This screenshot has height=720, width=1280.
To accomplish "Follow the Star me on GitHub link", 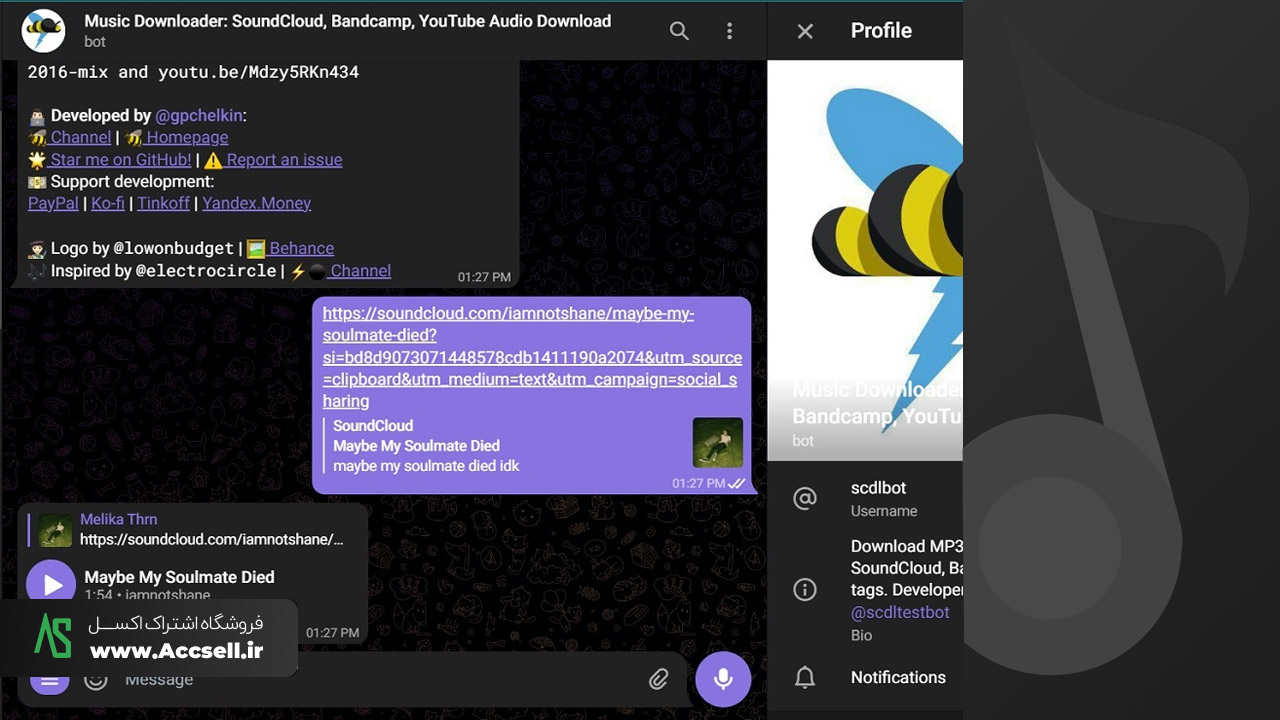I will point(120,160).
